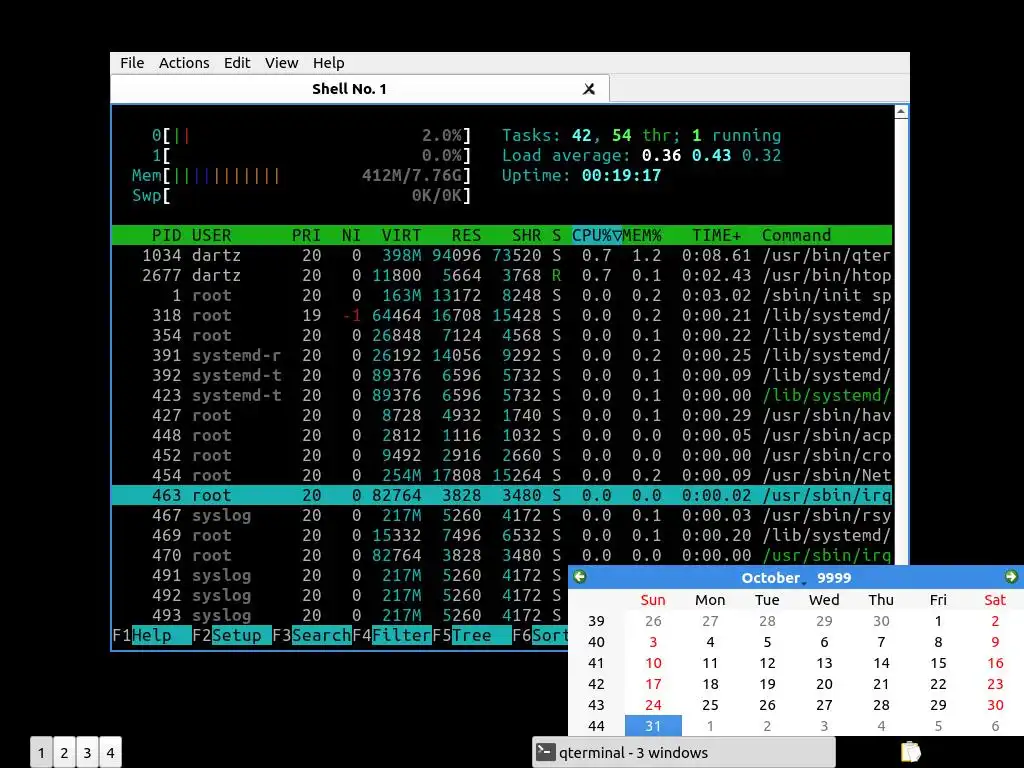Select the Shell No. 1 tab
The width and height of the screenshot is (1024, 768).
[x=360, y=89]
